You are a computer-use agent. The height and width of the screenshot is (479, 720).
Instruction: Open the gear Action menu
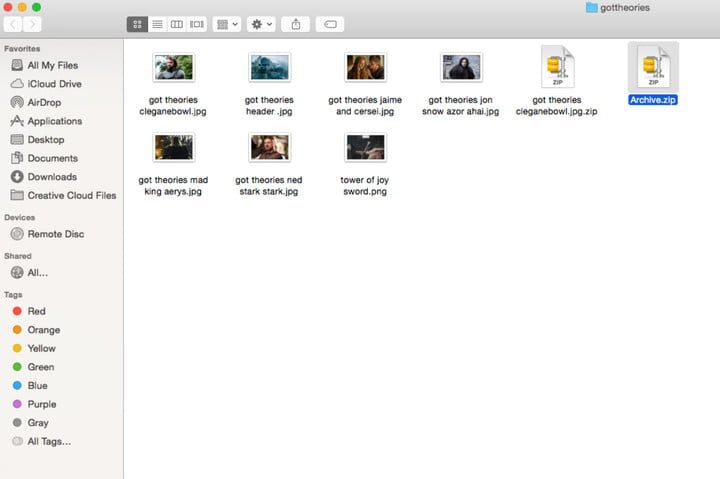[261, 24]
